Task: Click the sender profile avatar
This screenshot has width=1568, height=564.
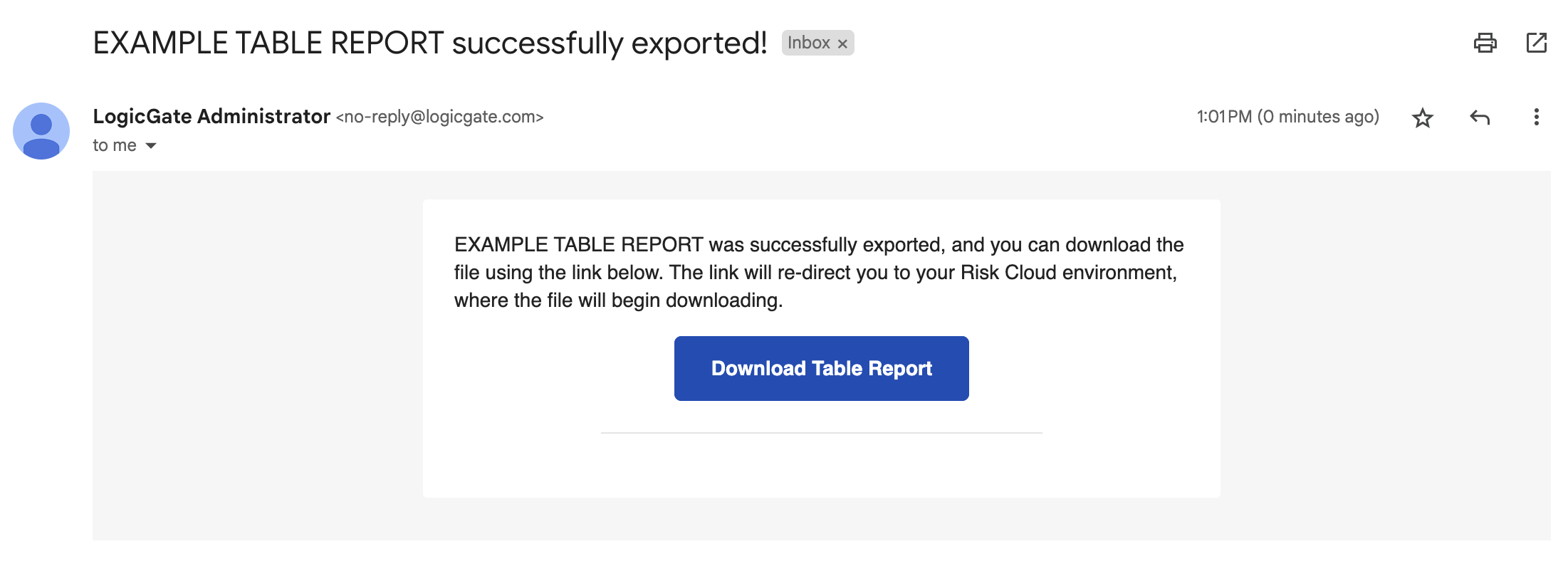Action: point(41,131)
